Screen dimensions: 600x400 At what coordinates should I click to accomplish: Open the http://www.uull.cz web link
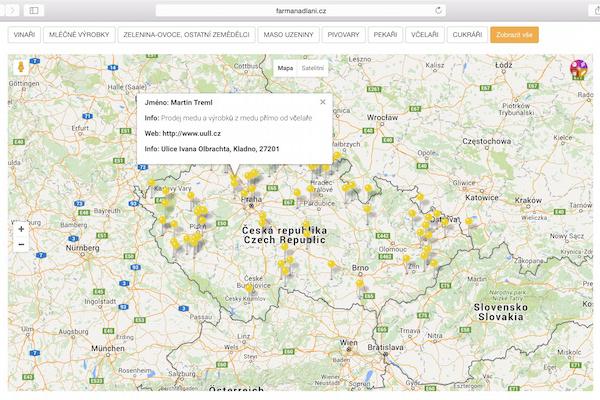[195, 133]
